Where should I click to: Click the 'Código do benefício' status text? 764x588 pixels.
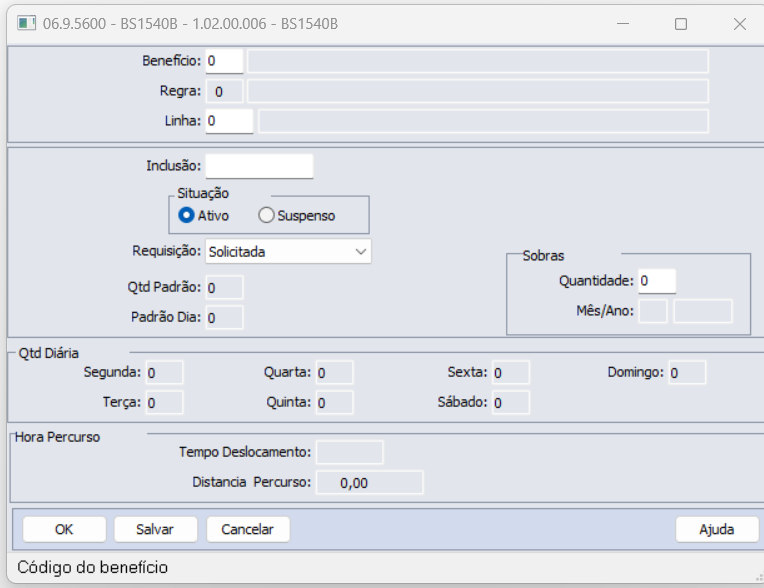[93, 568]
